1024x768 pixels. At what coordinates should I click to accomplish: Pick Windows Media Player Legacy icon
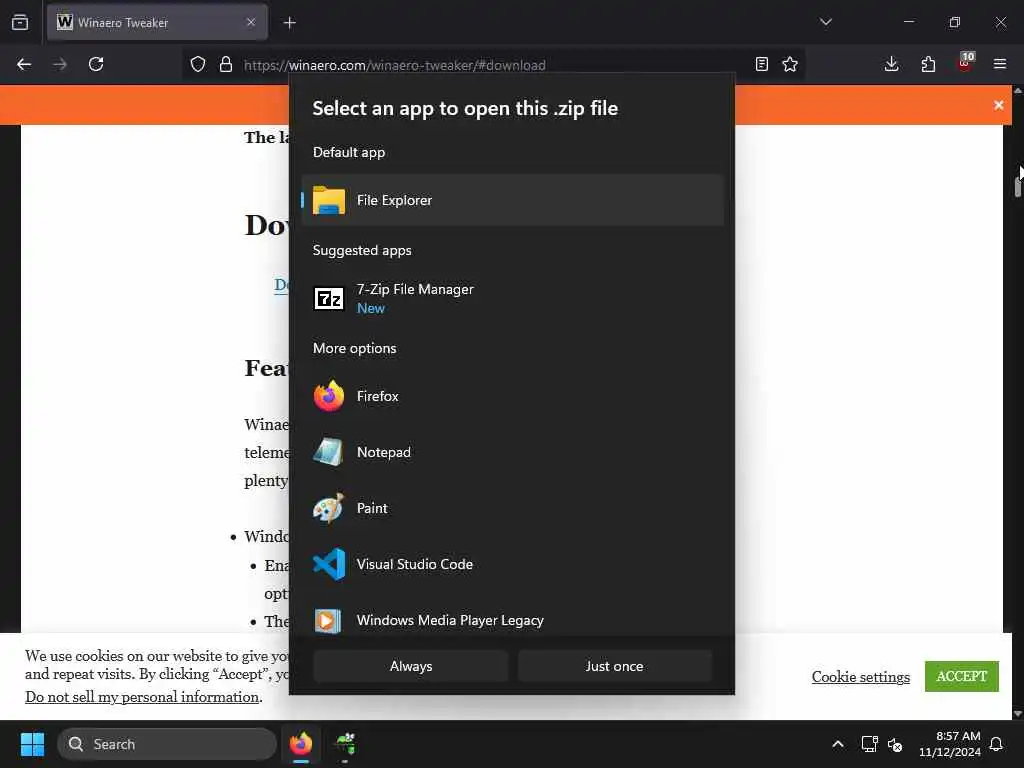click(x=328, y=620)
